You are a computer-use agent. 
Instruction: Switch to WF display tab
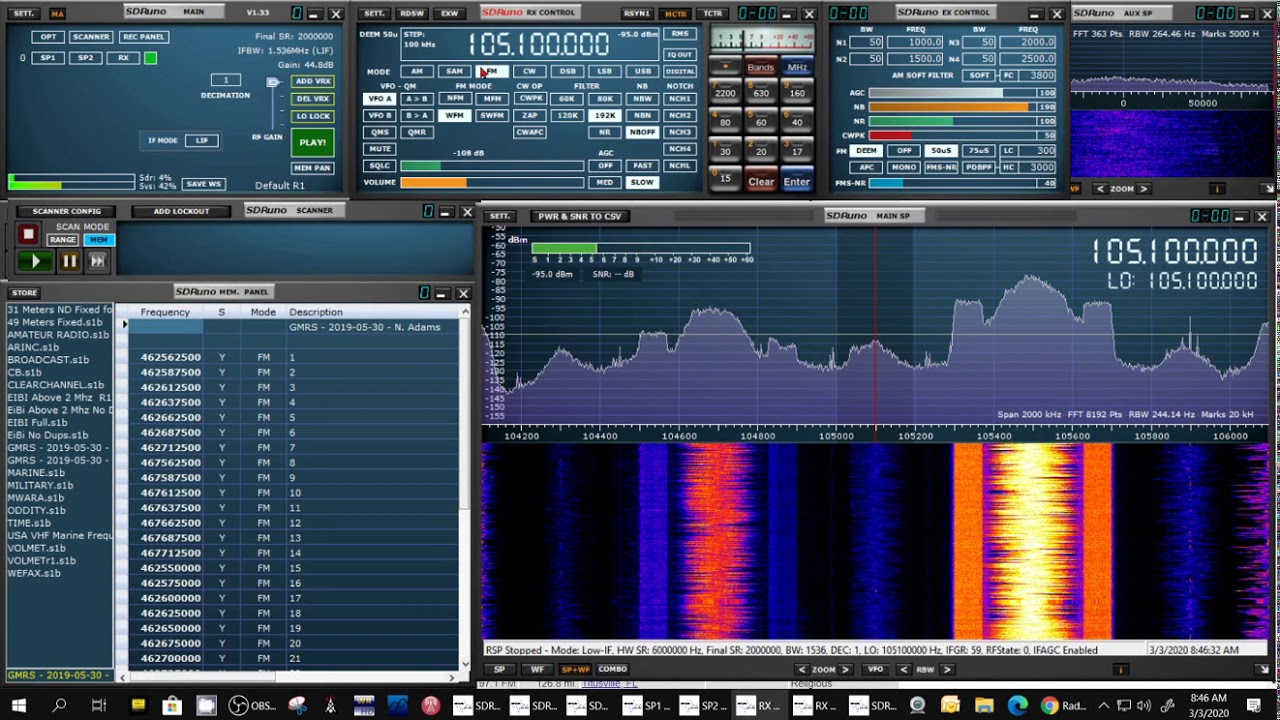click(537, 669)
